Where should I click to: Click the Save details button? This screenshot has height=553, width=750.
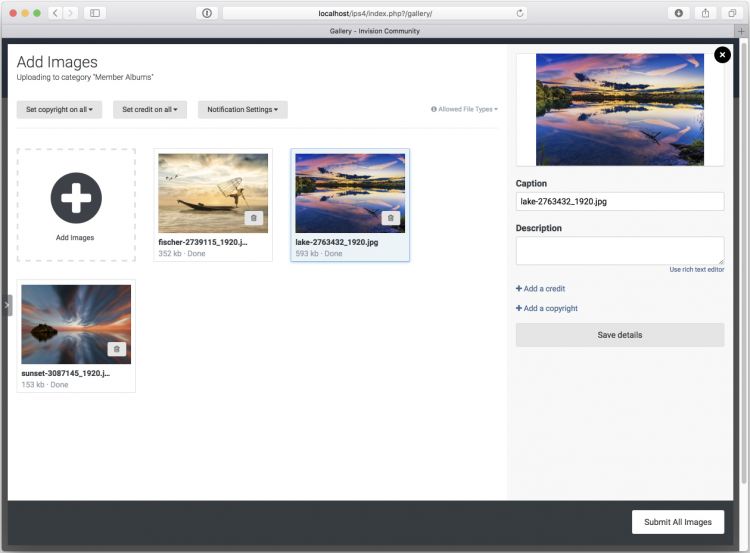click(619, 335)
